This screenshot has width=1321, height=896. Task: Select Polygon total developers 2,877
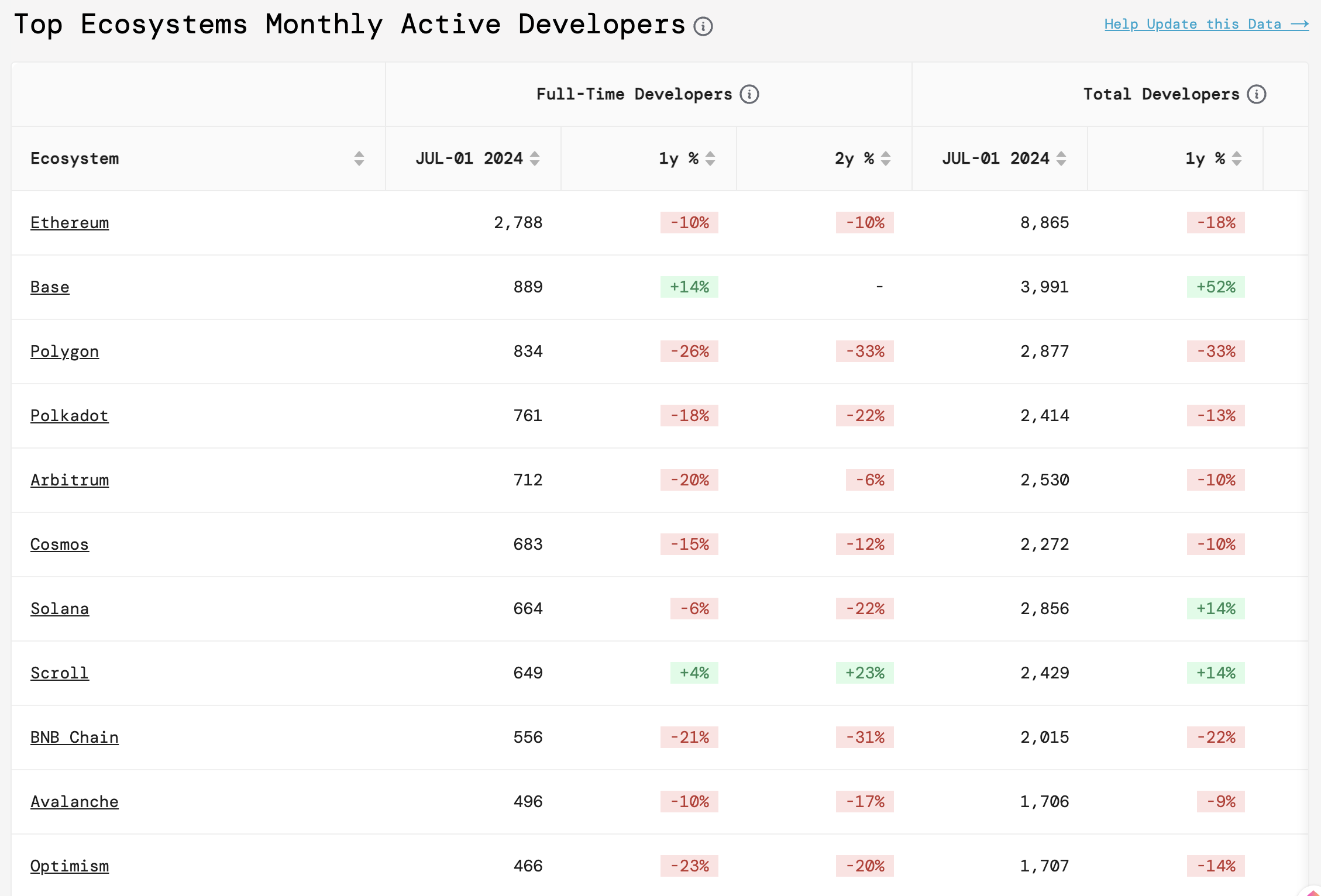[1045, 351]
